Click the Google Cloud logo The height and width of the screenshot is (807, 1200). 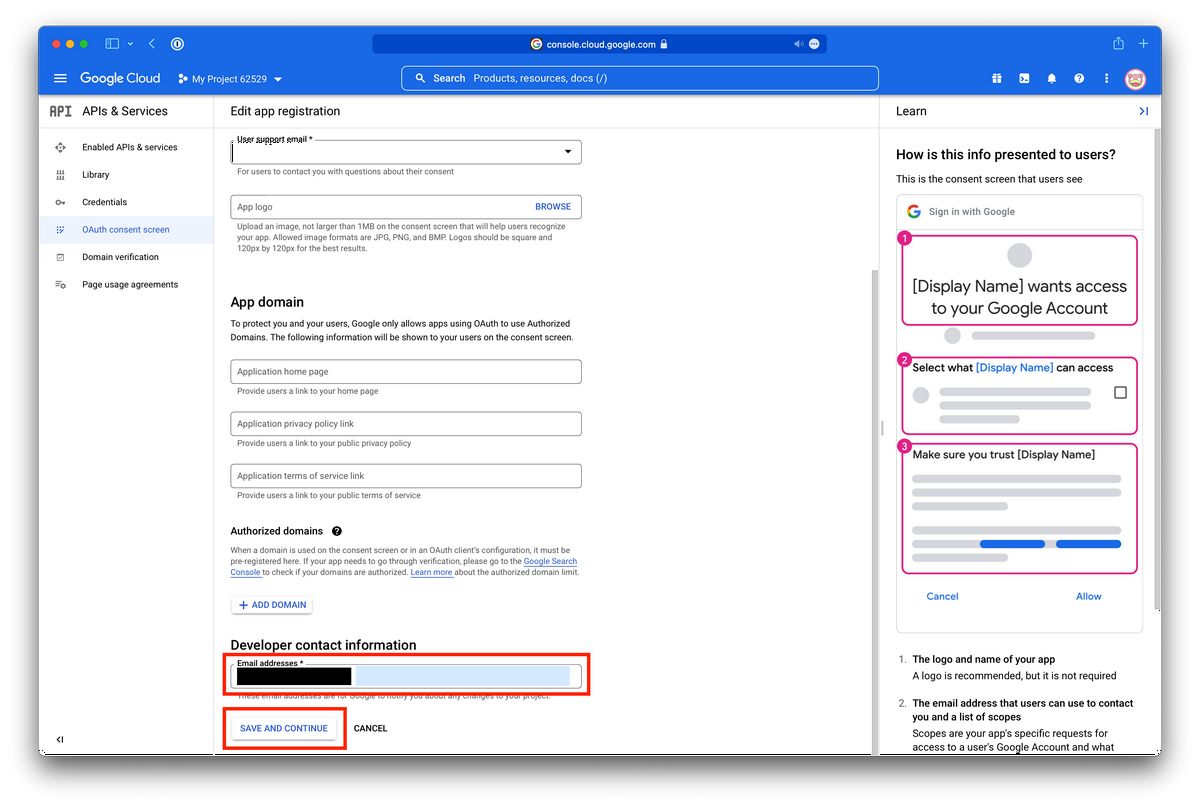coord(120,78)
